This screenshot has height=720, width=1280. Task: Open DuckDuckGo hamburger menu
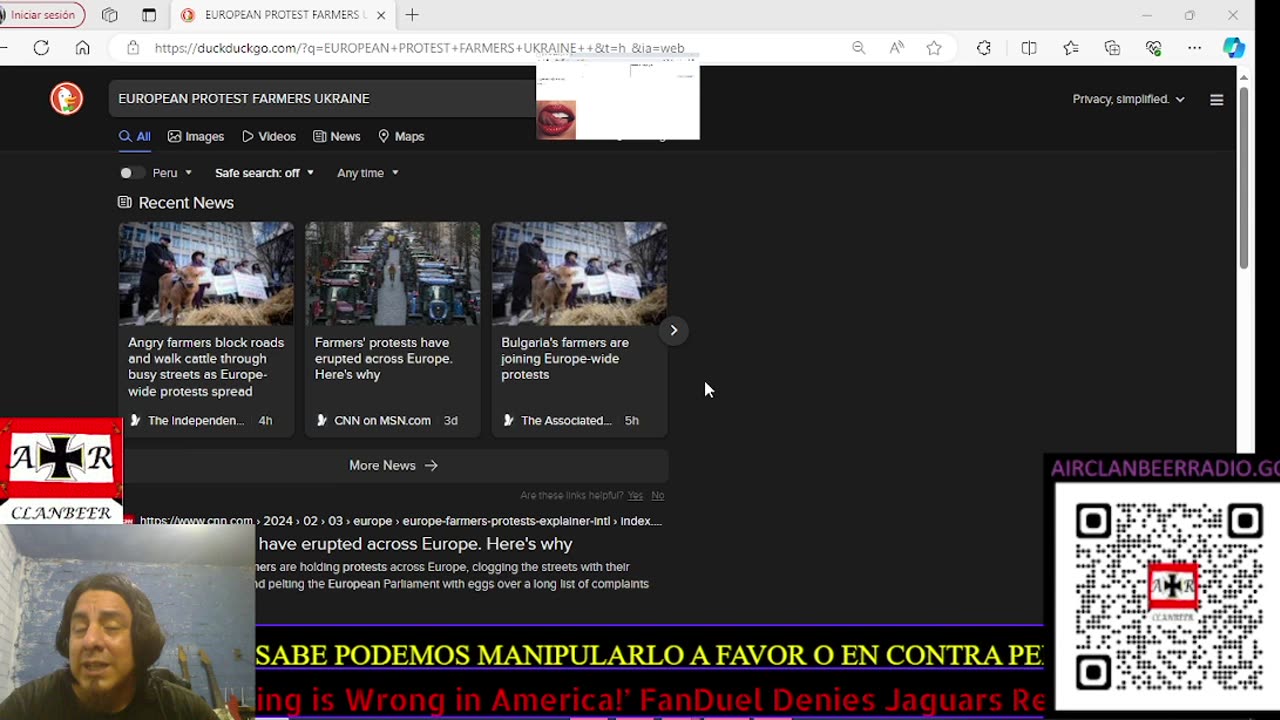click(x=1216, y=99)
